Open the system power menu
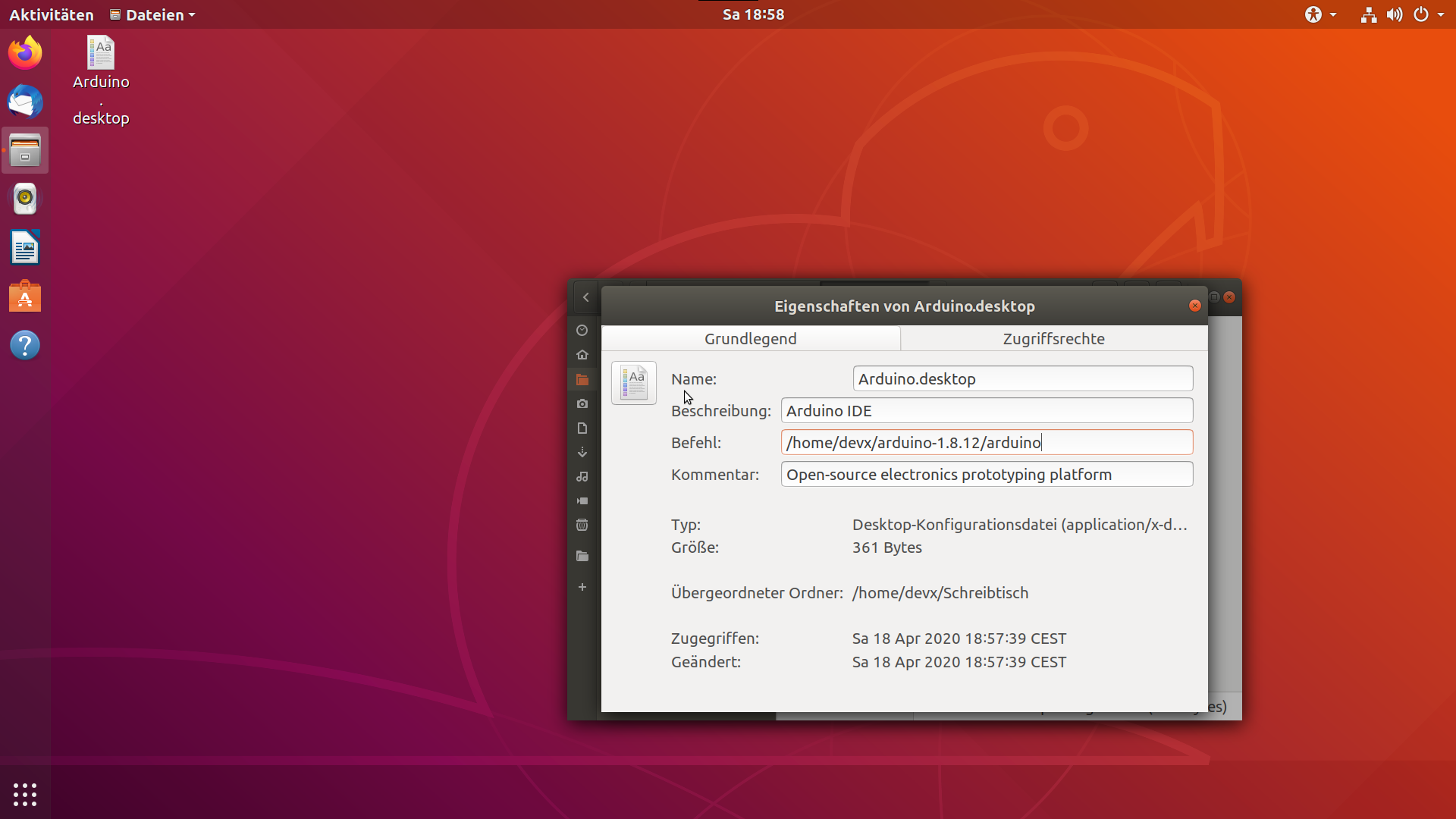The height and width of the screenshot is (819, 1456). pyautogui.click(x=1429, y=14)
